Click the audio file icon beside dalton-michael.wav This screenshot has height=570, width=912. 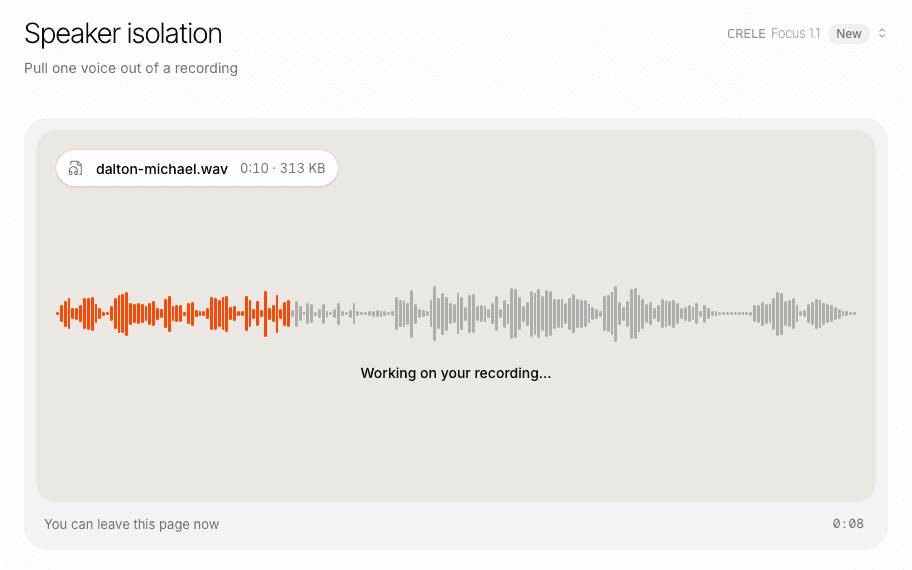point(75,169)
